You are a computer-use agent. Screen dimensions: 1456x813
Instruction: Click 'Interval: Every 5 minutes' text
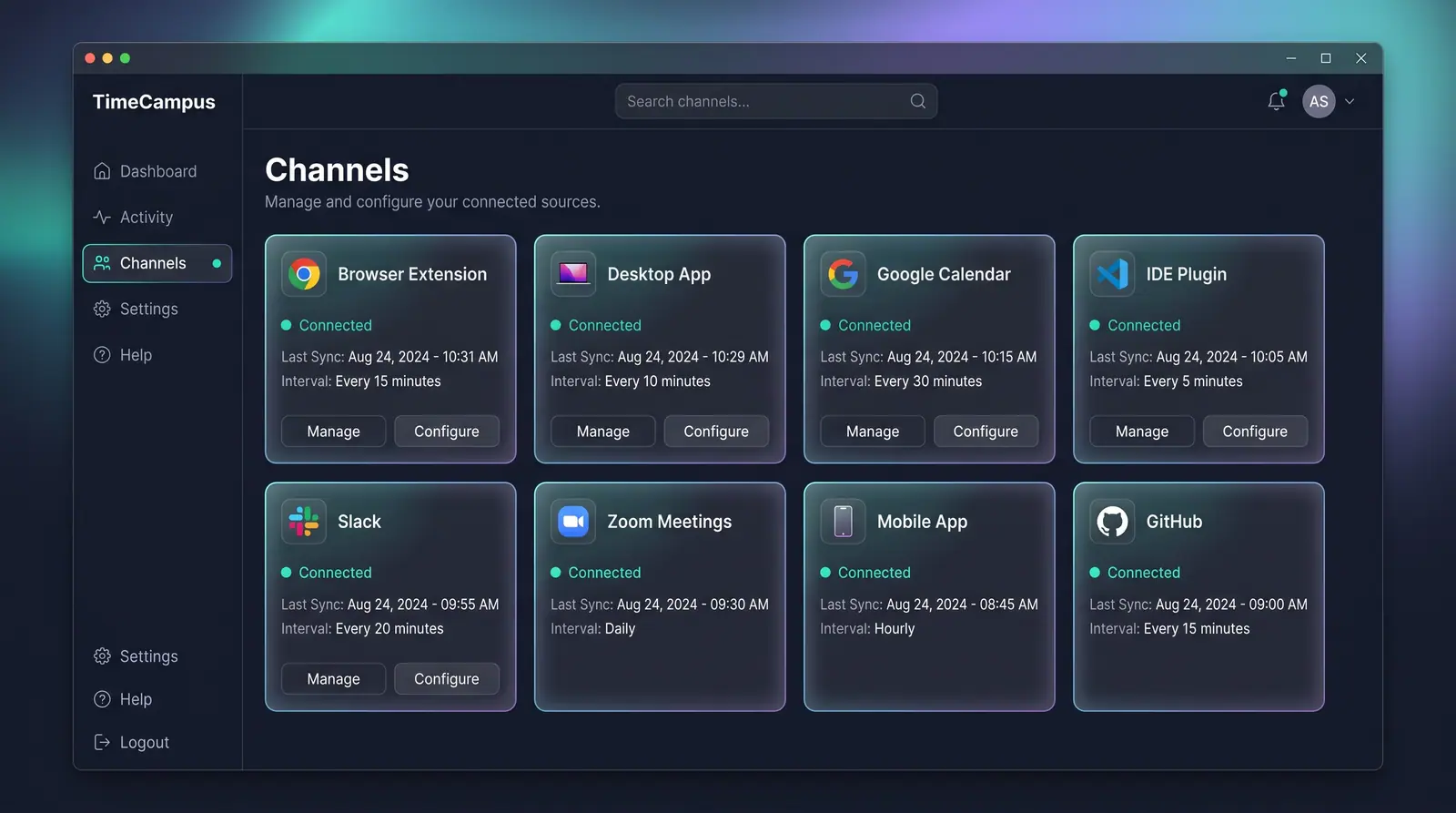[1166, 381]
